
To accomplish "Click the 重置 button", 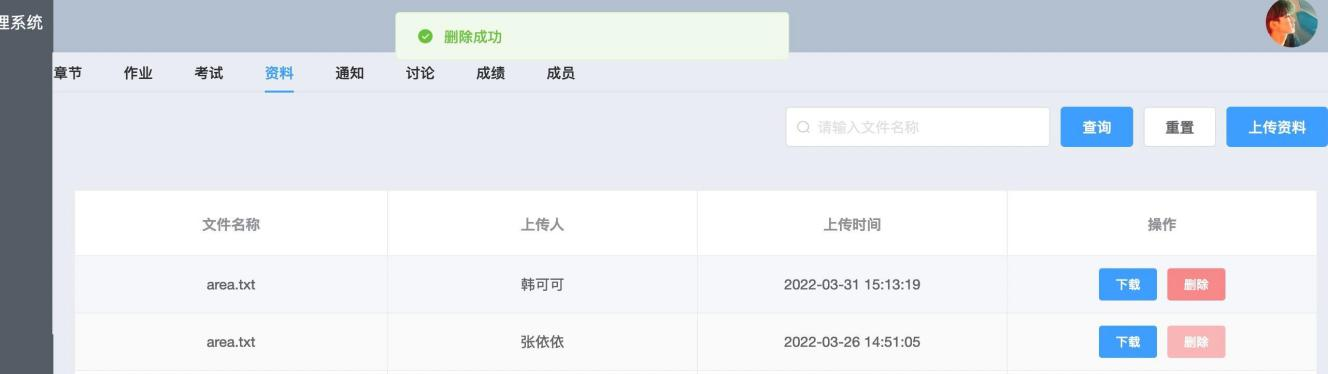I will [x=1179, y=127].
